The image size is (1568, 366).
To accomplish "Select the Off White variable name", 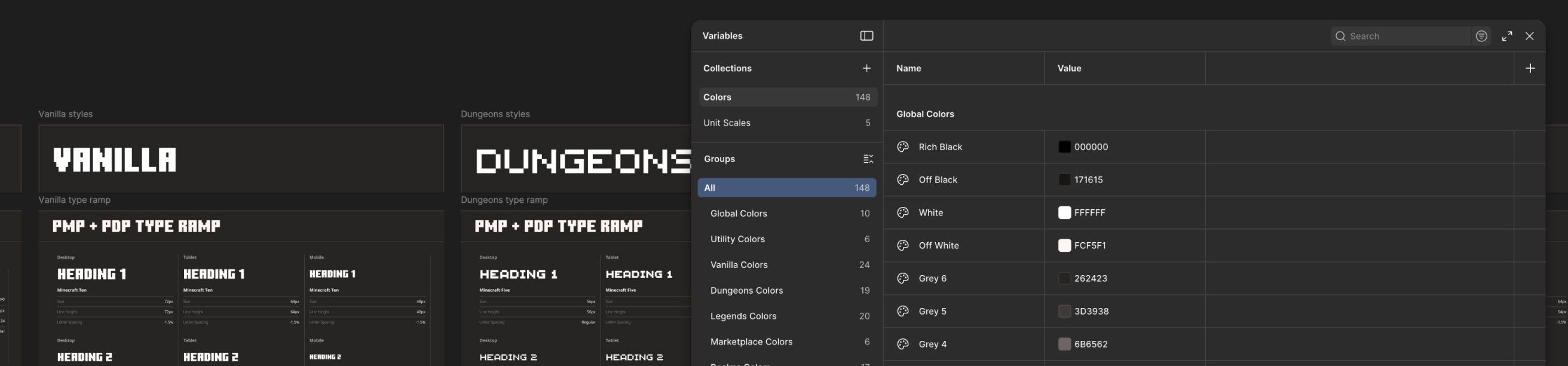I will pyautogui.click(x=939, y=245).
